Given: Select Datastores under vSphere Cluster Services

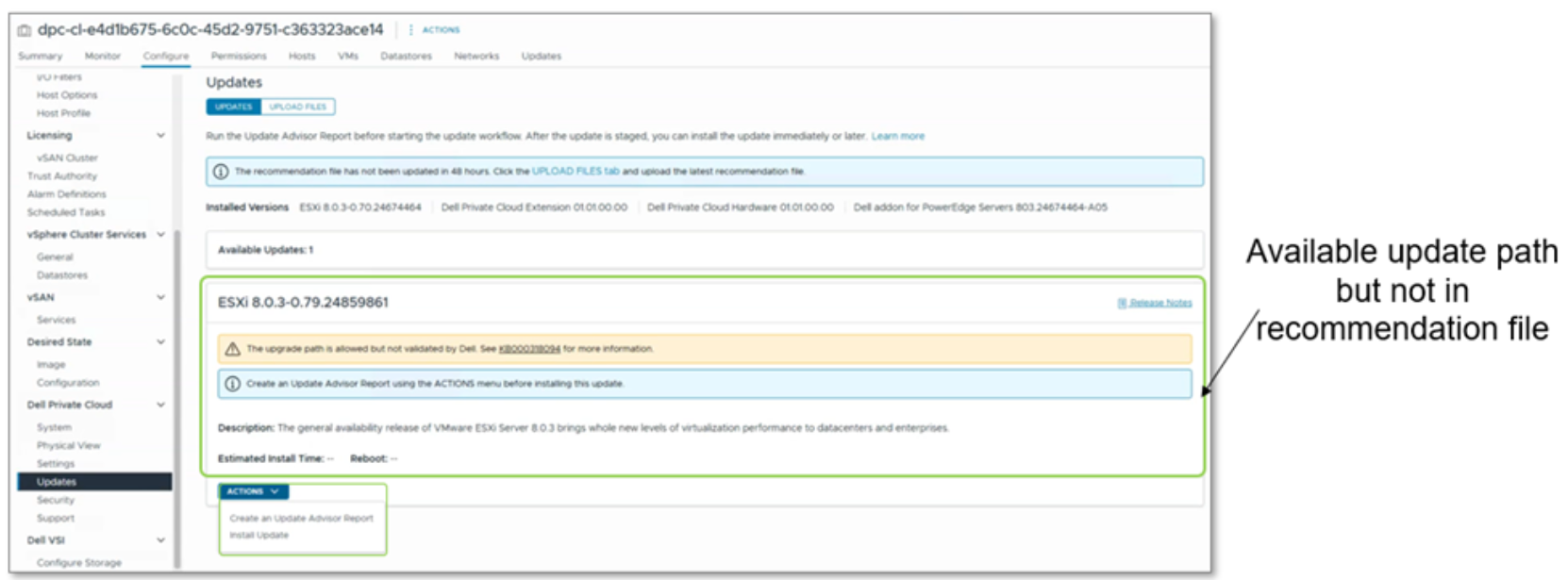Looking at the screenshot, I should [62, 275].
